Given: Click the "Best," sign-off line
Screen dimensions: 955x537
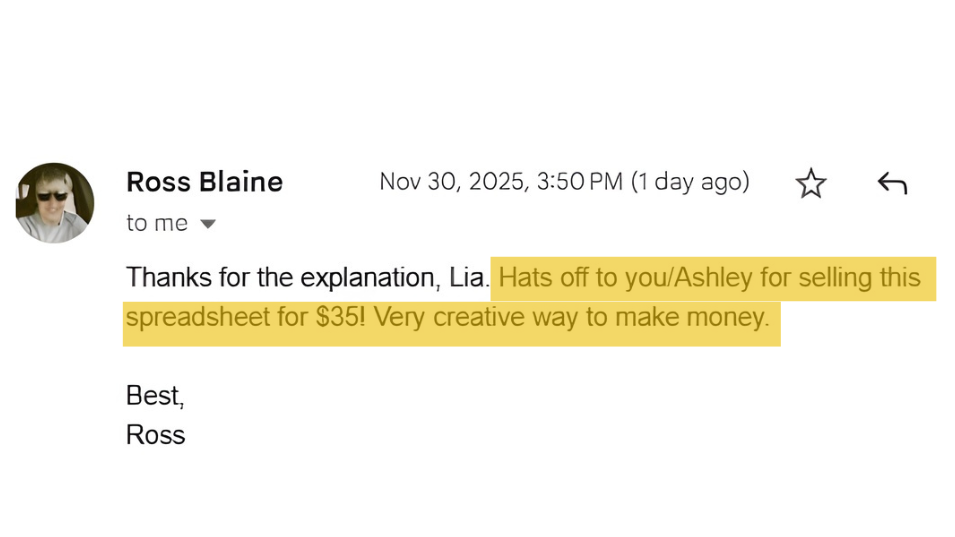Looking at the screenshot, I should point(155,396).
